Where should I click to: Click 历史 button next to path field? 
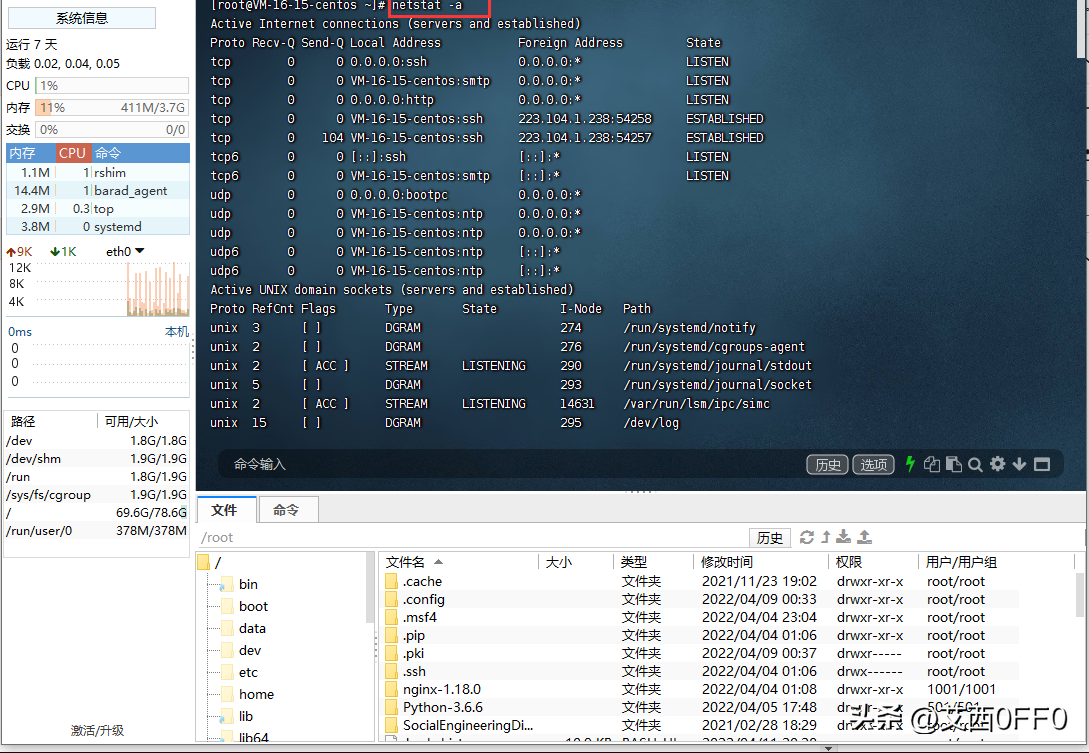pyautogui.click(x=770, y=537)
